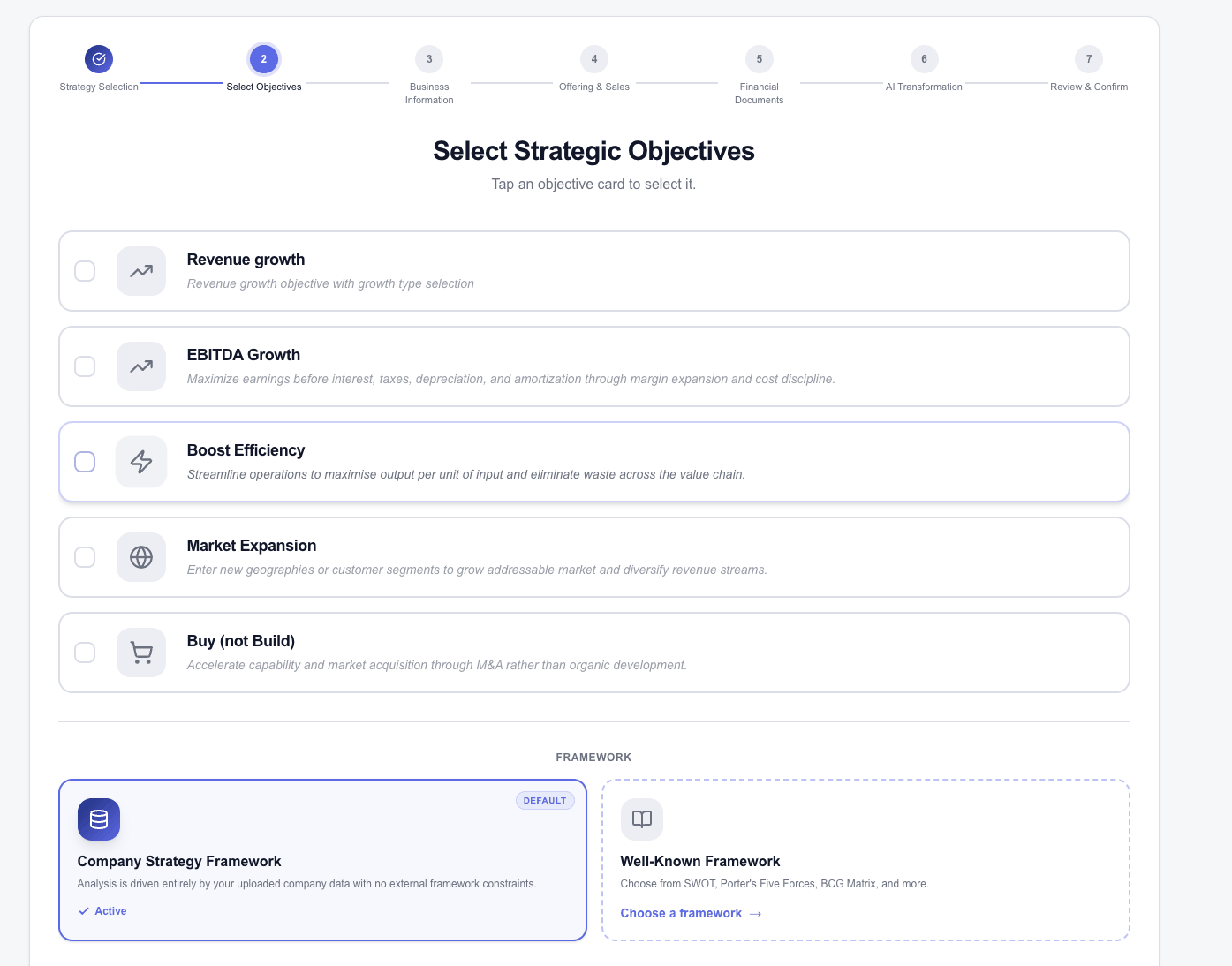Check the Revenue growth checkbox
The height and width of the screenshot is (966, 1232).
[x=85, y=271]
